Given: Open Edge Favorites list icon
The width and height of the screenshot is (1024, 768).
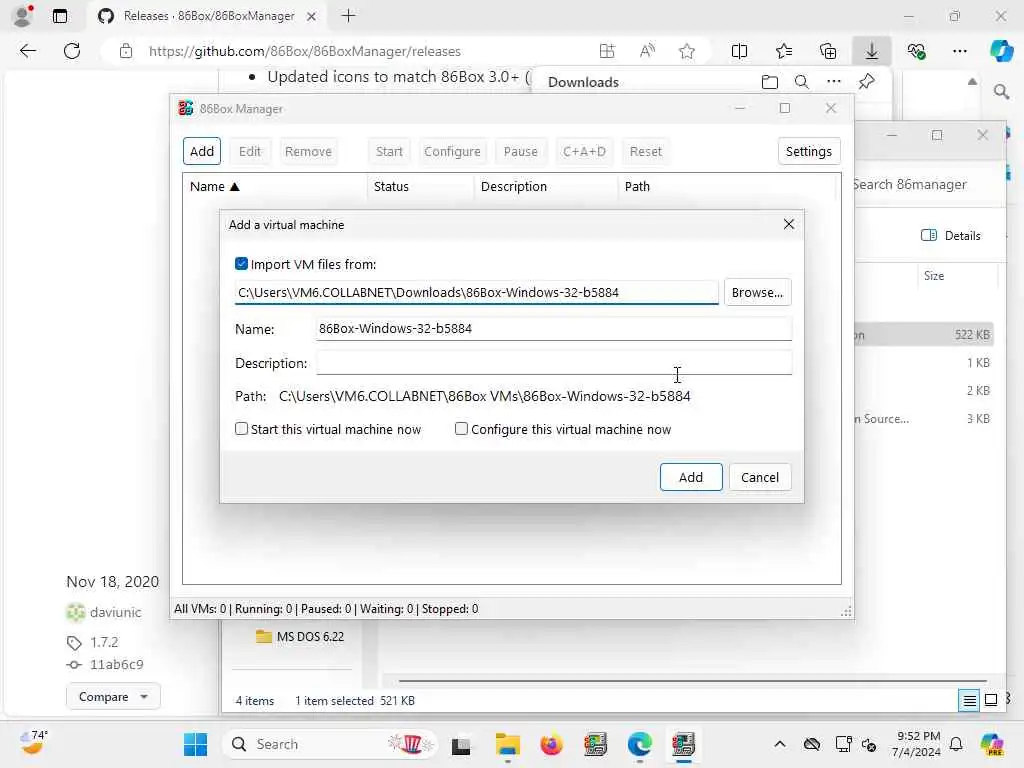Looking at the screenshot, I should (784, 51).
